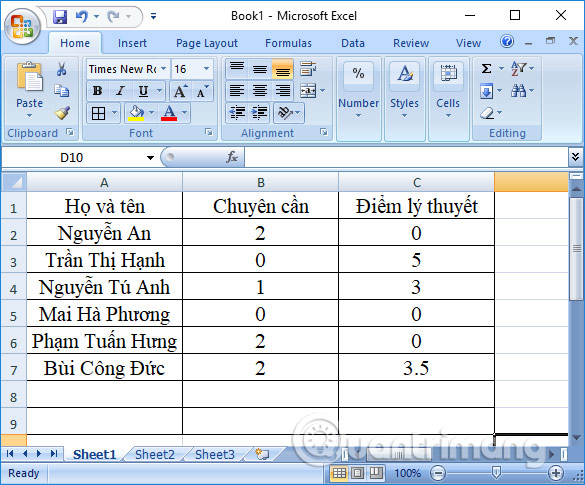This screenshot has width=585, height=485.
Task: Open Microsoft Excel Help question mark
Action: click(x=507, y=41)
